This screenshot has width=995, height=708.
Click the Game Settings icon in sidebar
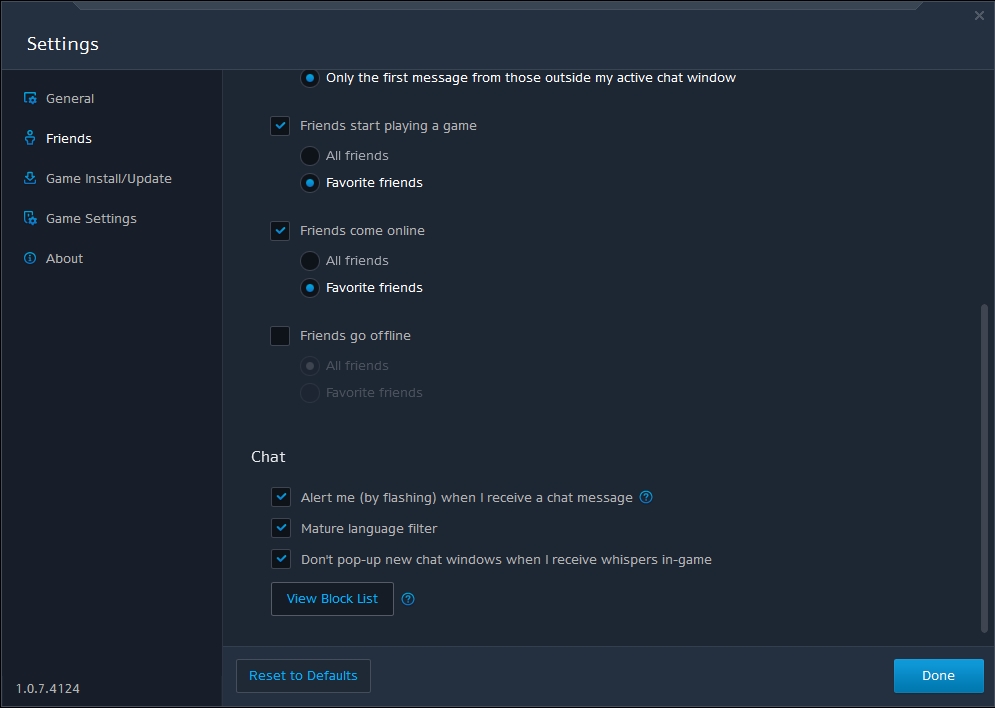point(30,218)
